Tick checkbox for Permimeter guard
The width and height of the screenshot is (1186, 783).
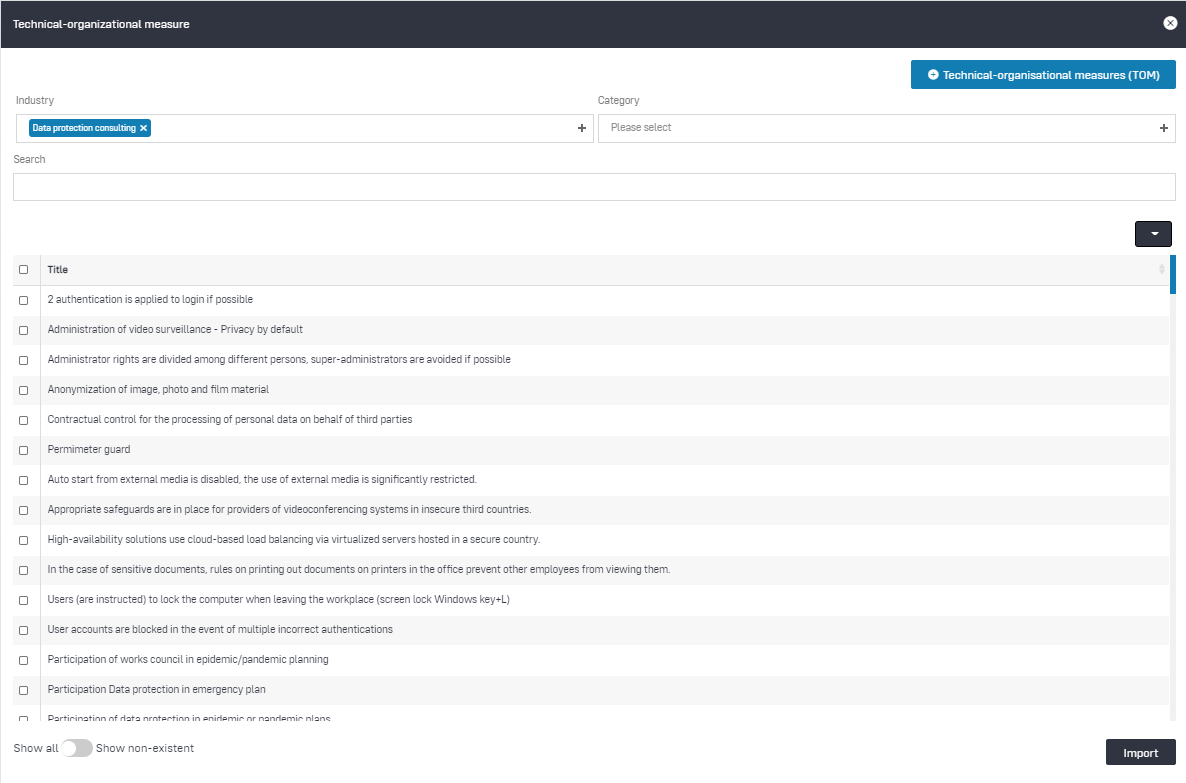(24, 450)
